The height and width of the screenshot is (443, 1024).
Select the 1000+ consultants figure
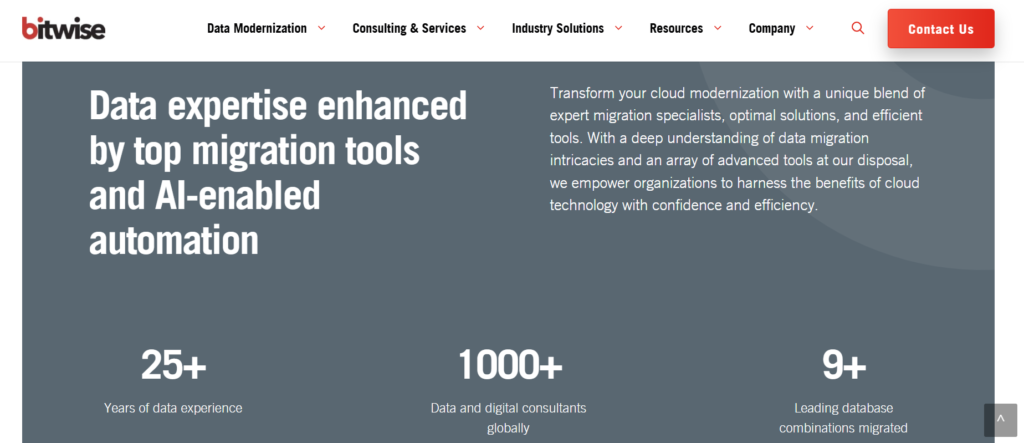pyautogui.click(x=509, y=365)
